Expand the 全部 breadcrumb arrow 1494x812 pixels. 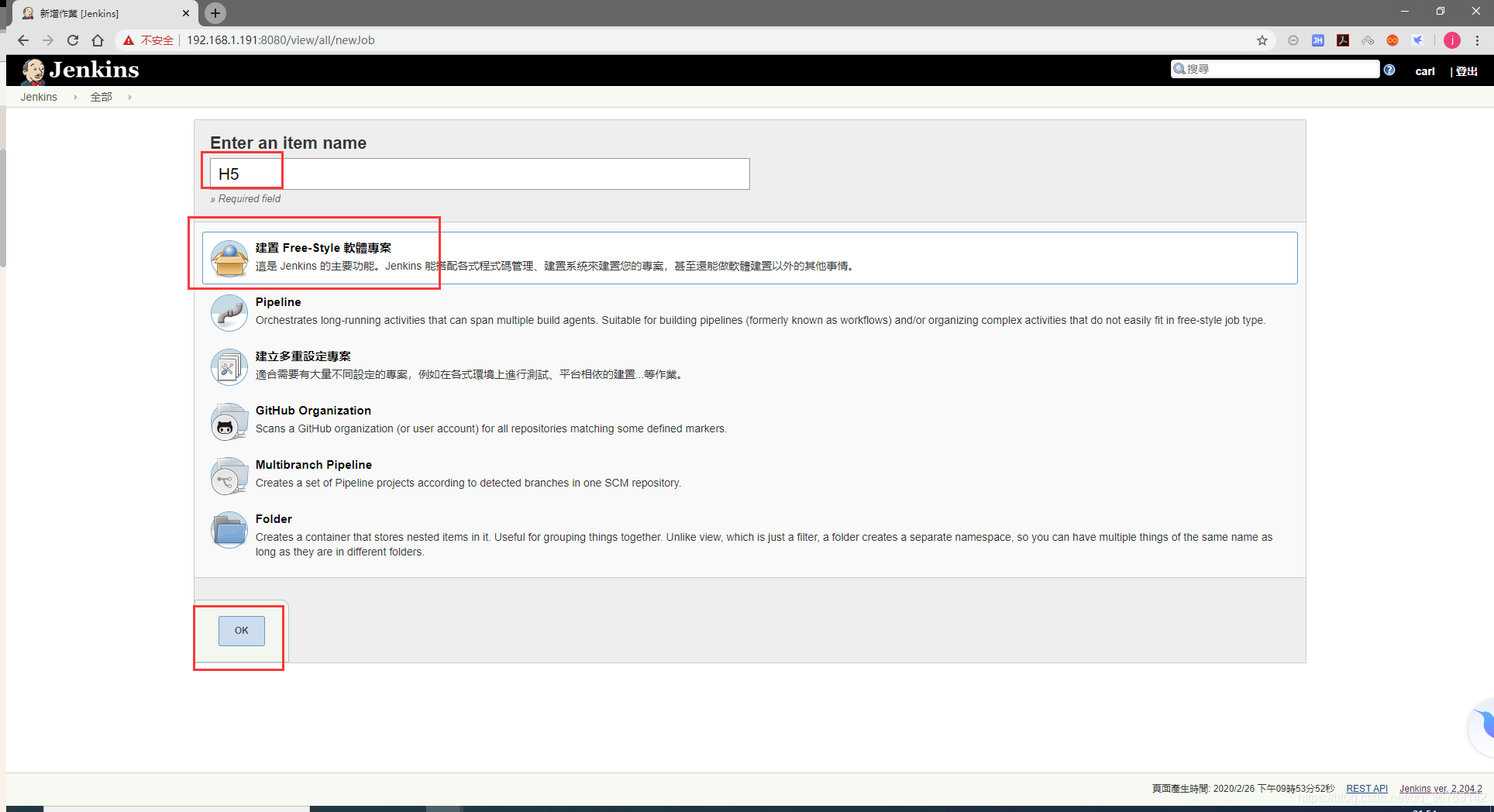pos(129,97)
